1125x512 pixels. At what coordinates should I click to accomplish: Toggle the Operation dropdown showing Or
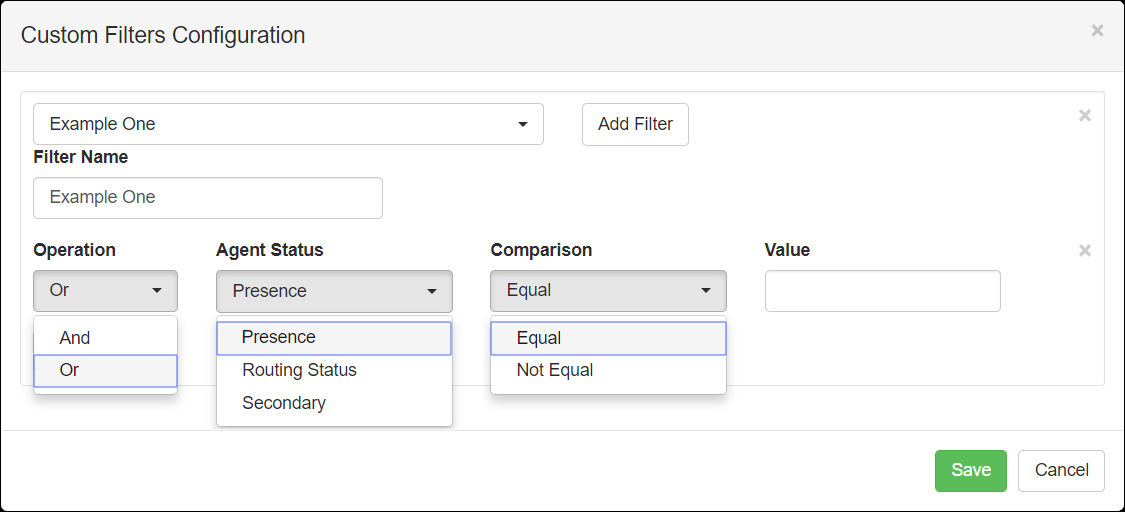pyautogui.click(x=105, y=290)
